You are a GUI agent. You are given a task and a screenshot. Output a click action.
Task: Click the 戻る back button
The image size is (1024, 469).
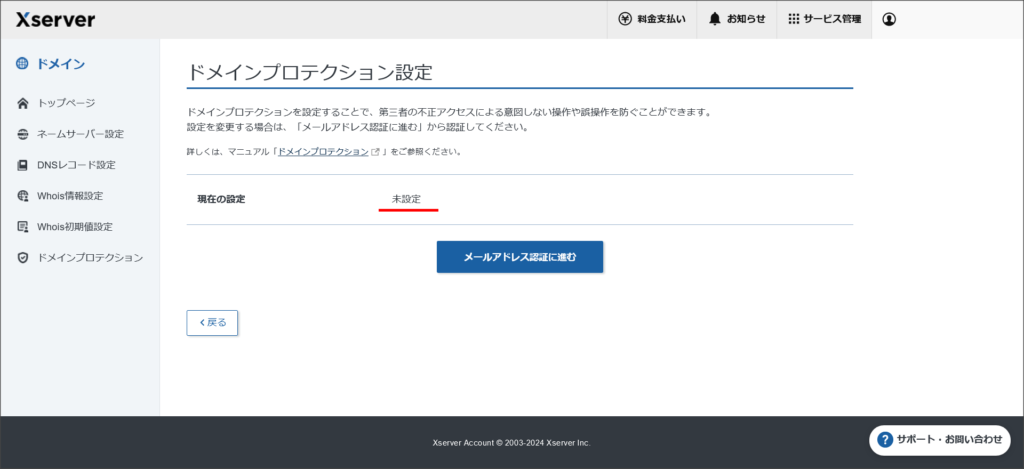[x=212, y=323]
